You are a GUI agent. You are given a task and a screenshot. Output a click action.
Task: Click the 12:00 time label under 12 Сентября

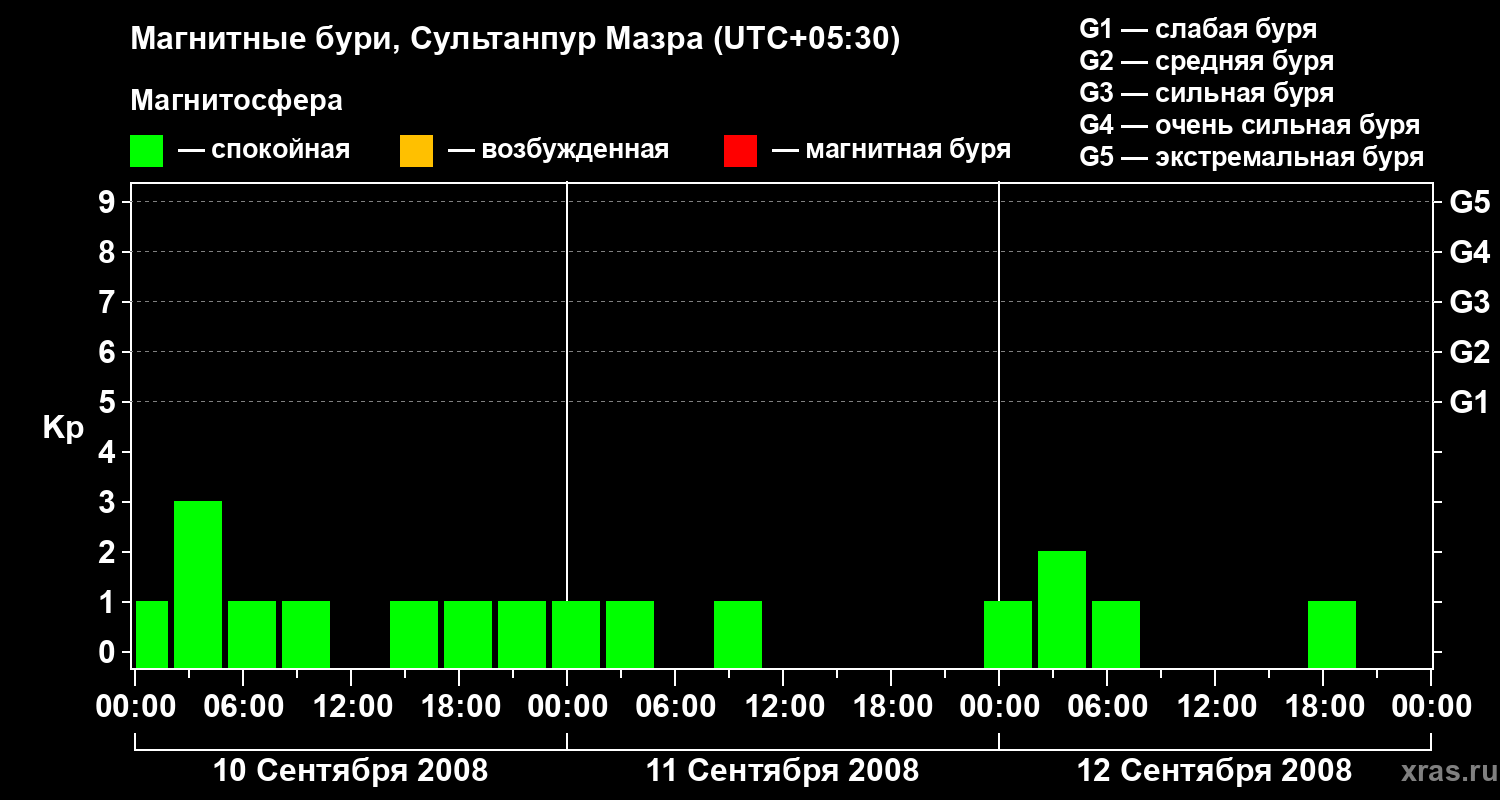(x=1215, y=707)
